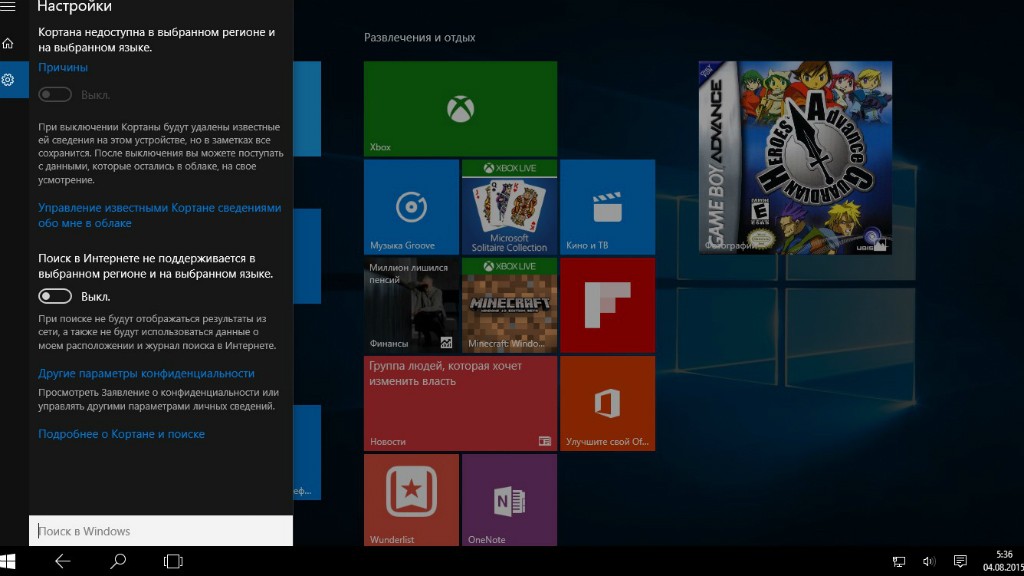Screen dimensions: 1024x576
Task: Select the settings gear in sidebar
Action: tap(8, 80)
